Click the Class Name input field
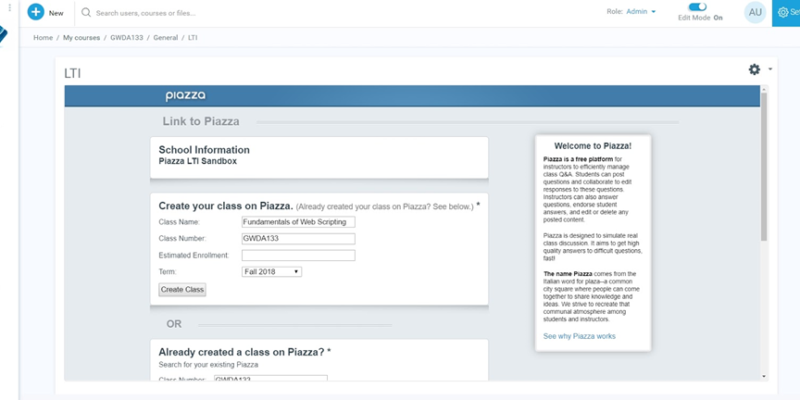The height and width of the screenshot is (400, 800). click(298, 222)
